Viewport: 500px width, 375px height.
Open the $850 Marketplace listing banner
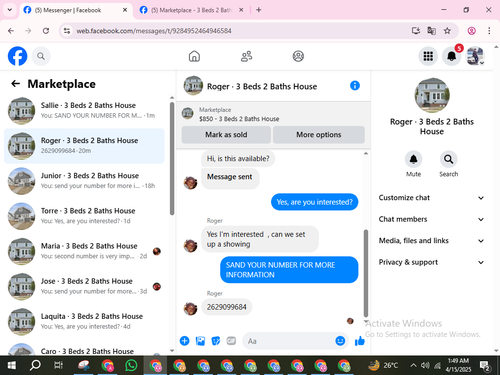point(273,114)
